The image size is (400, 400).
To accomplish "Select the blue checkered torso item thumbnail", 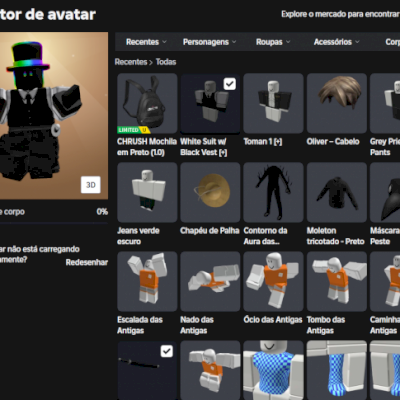I will tap(273, 370).
